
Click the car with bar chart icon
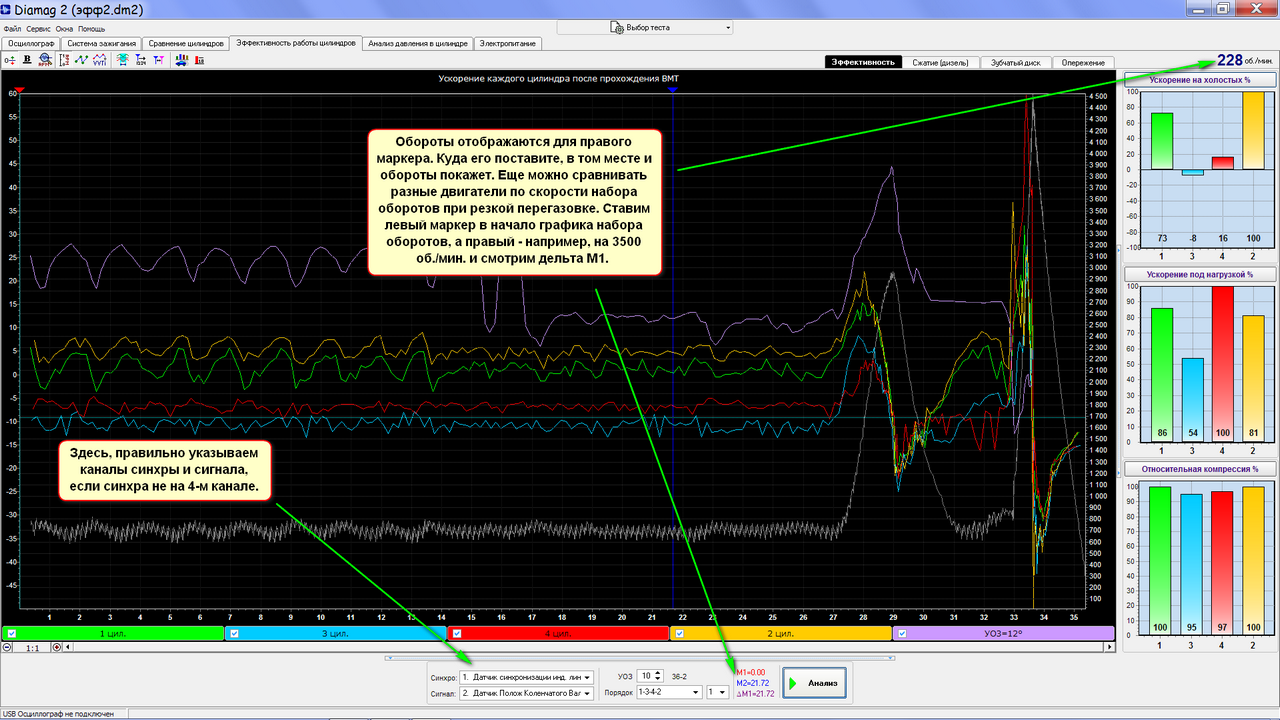(x=182, y=60)
